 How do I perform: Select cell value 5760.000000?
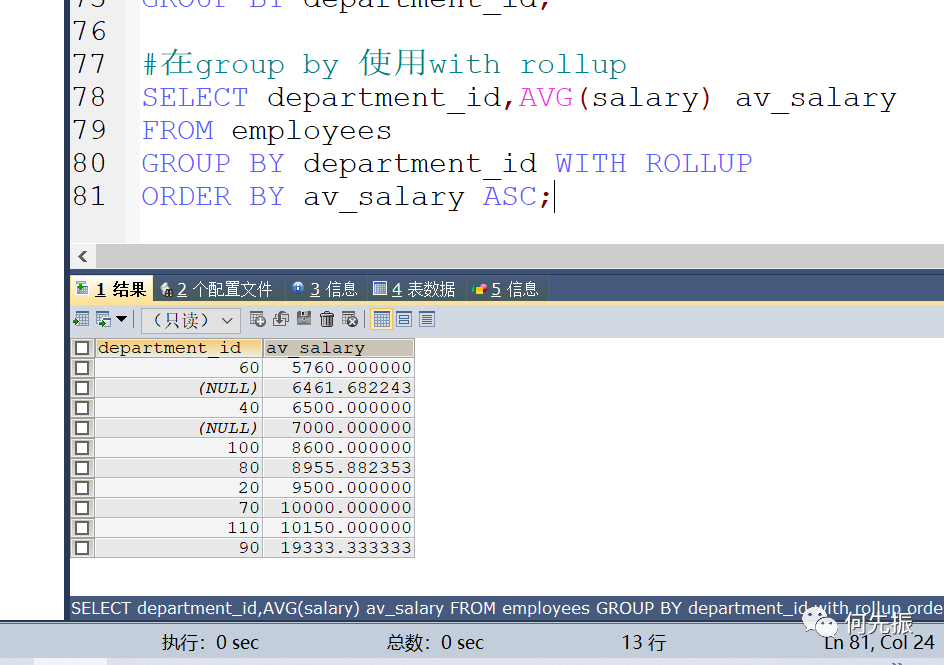(338, 368)
